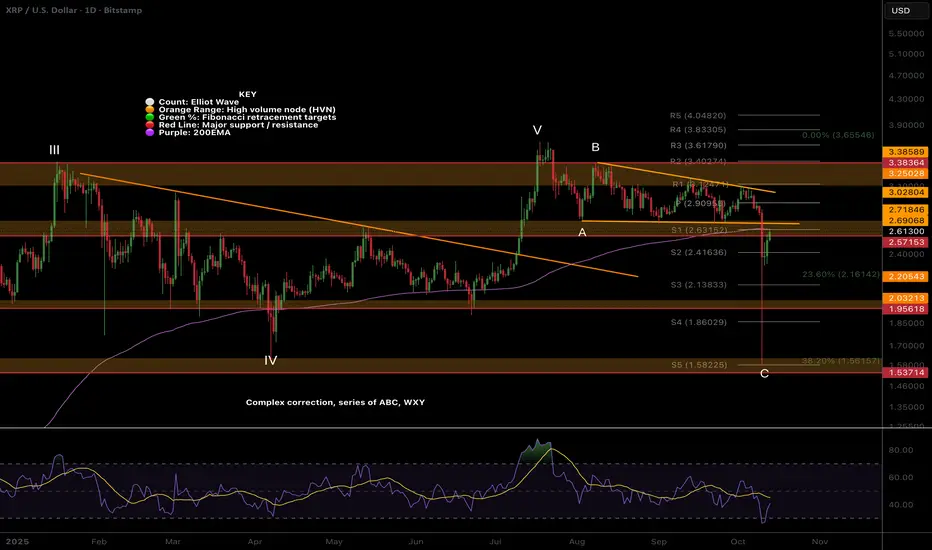Click the 4.70000 price axis value
This screenshot has width=932, height=550.
click(906, 76)
